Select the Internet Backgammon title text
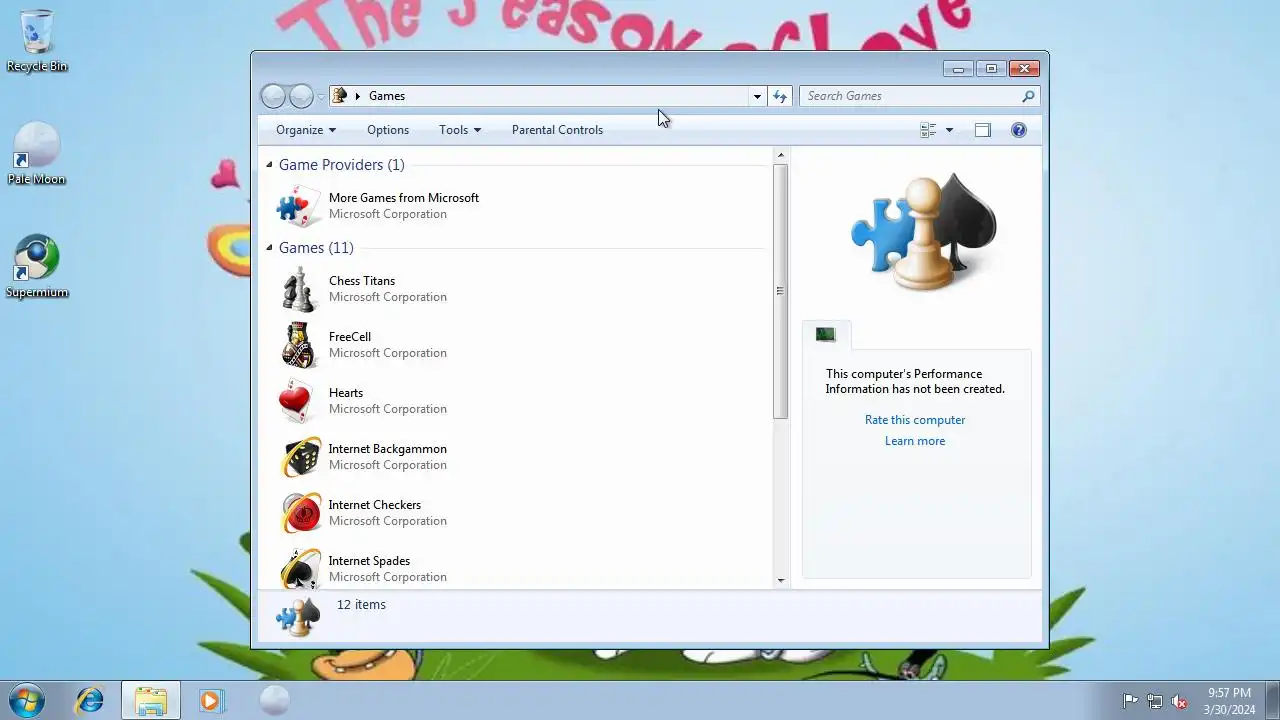Viewport: 1280px width, 720px height. point(388,449)
